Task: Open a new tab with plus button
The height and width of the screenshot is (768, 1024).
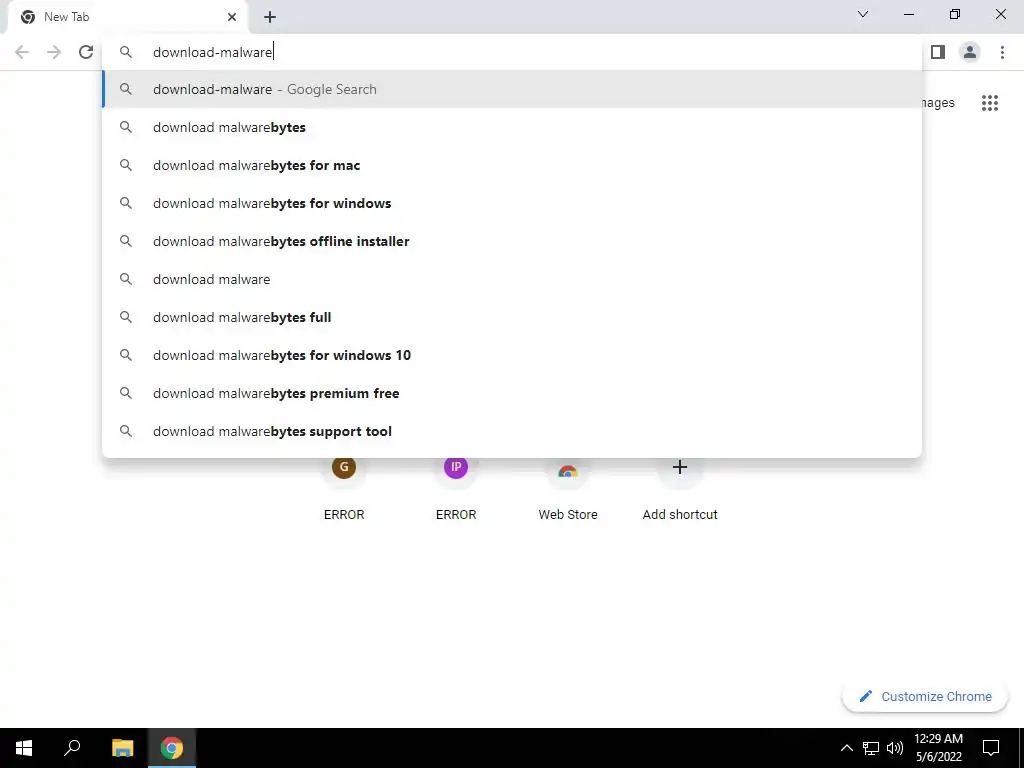Action: click(270, 18)
